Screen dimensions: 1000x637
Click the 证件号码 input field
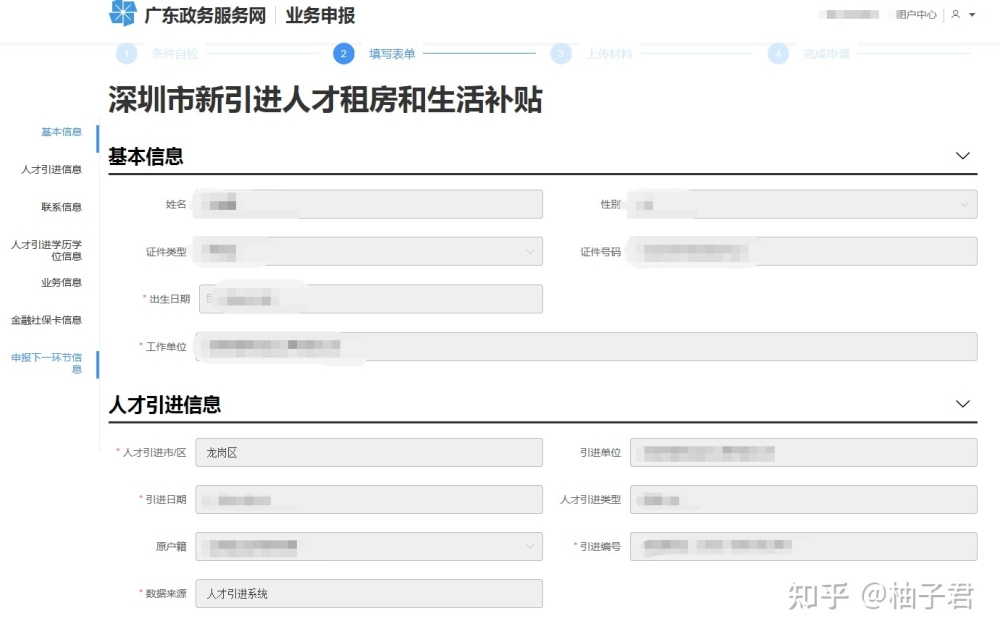[x=804, y=251]
